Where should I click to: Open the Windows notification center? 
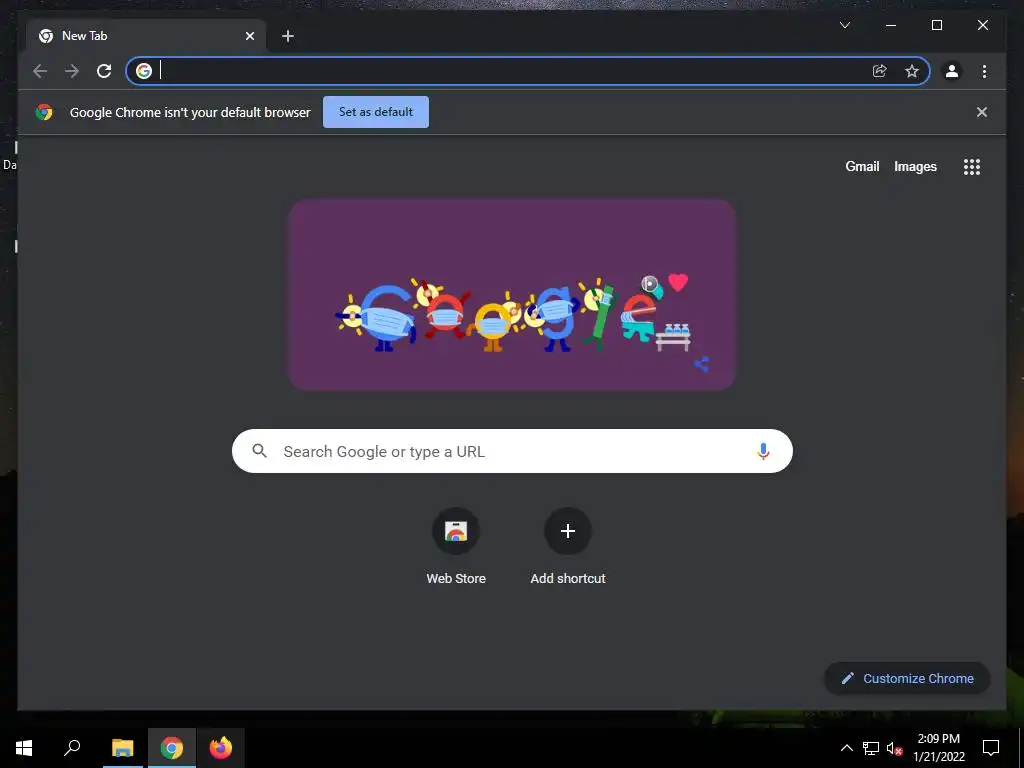coord(991,748)
